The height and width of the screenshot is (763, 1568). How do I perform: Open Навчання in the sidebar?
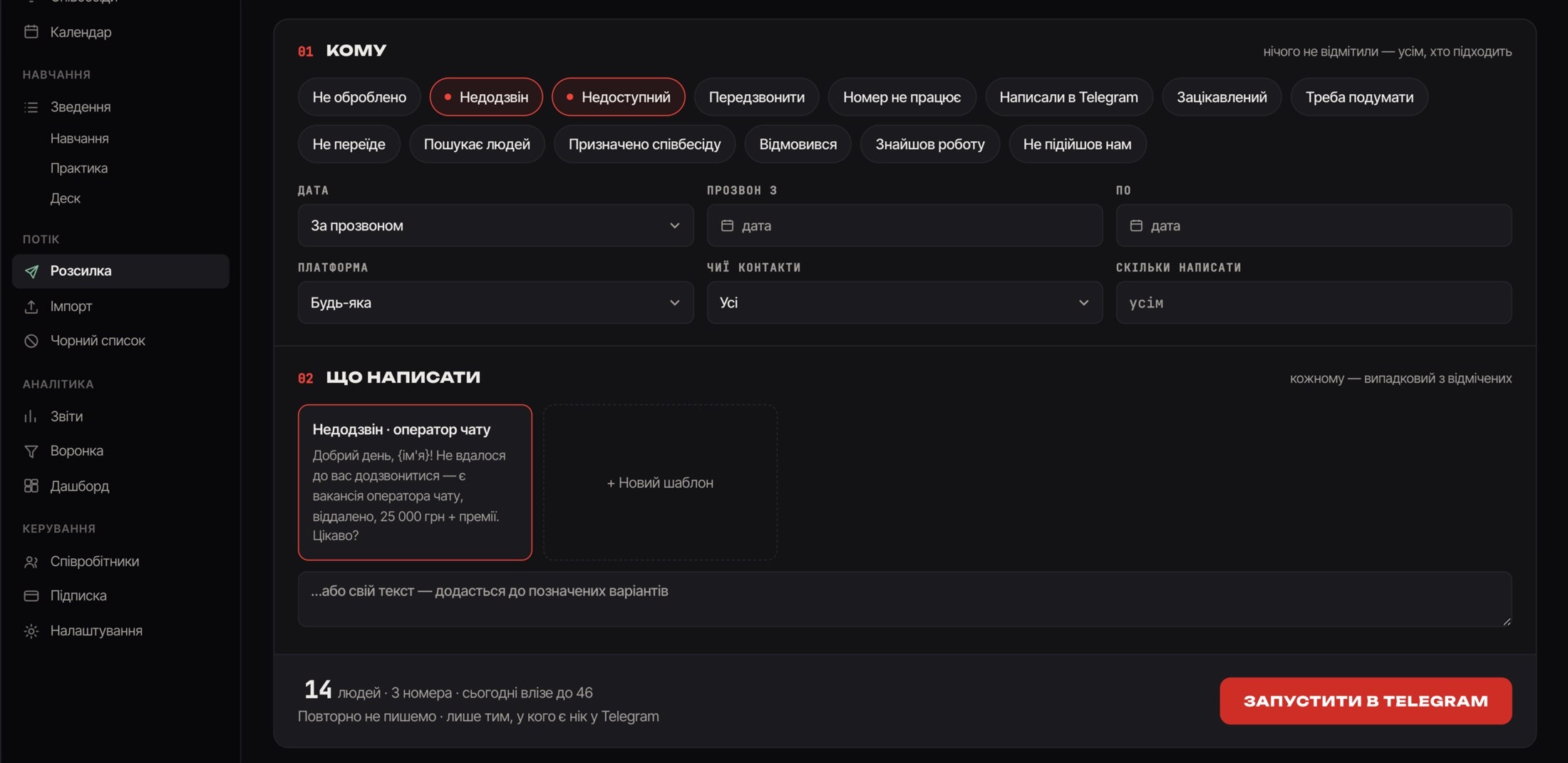(79, 138)
